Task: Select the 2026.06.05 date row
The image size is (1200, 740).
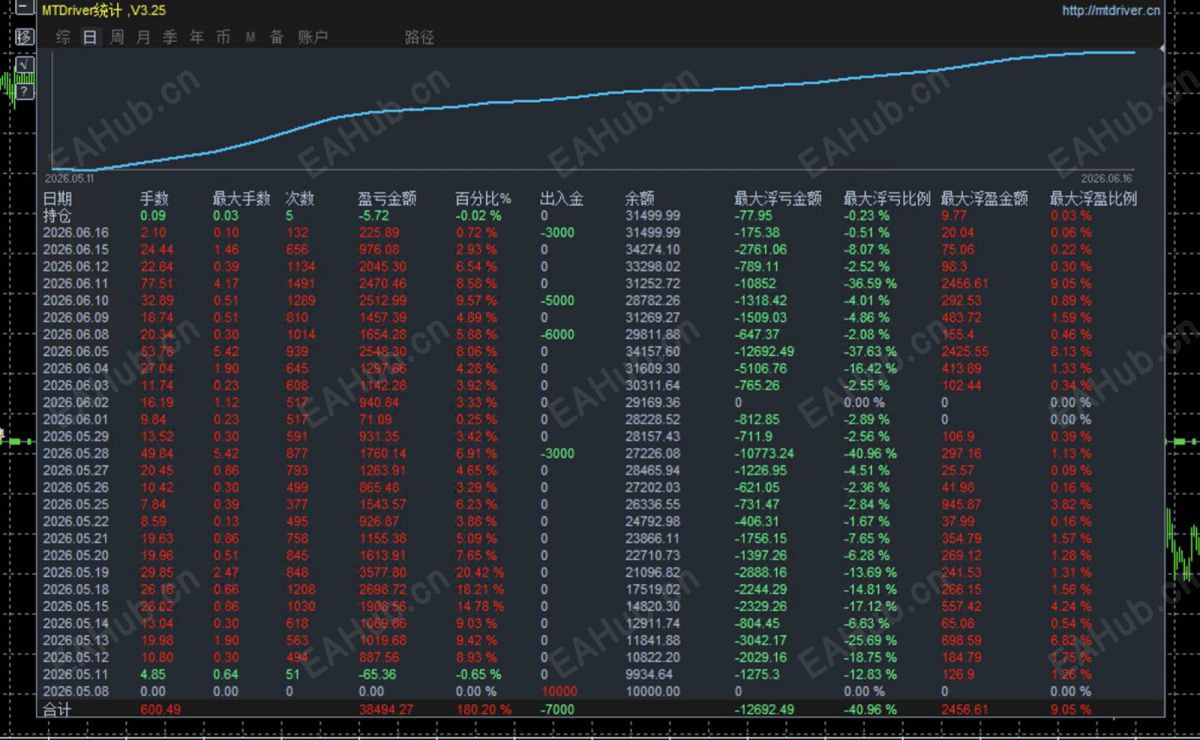Action: click(75, 351)
